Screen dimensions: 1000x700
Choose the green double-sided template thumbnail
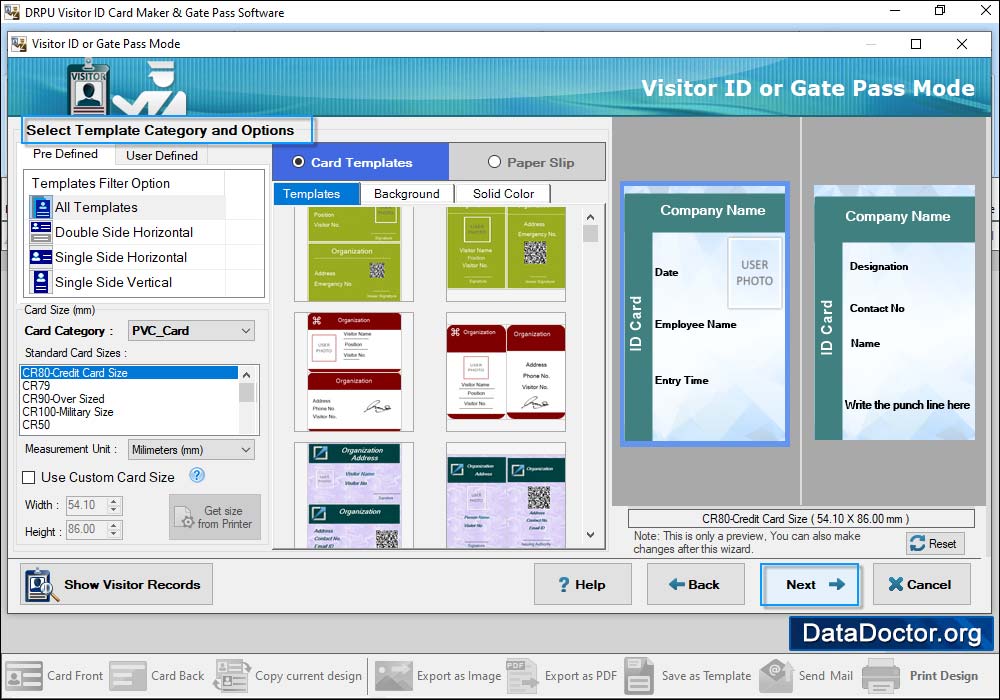(506, 254)
